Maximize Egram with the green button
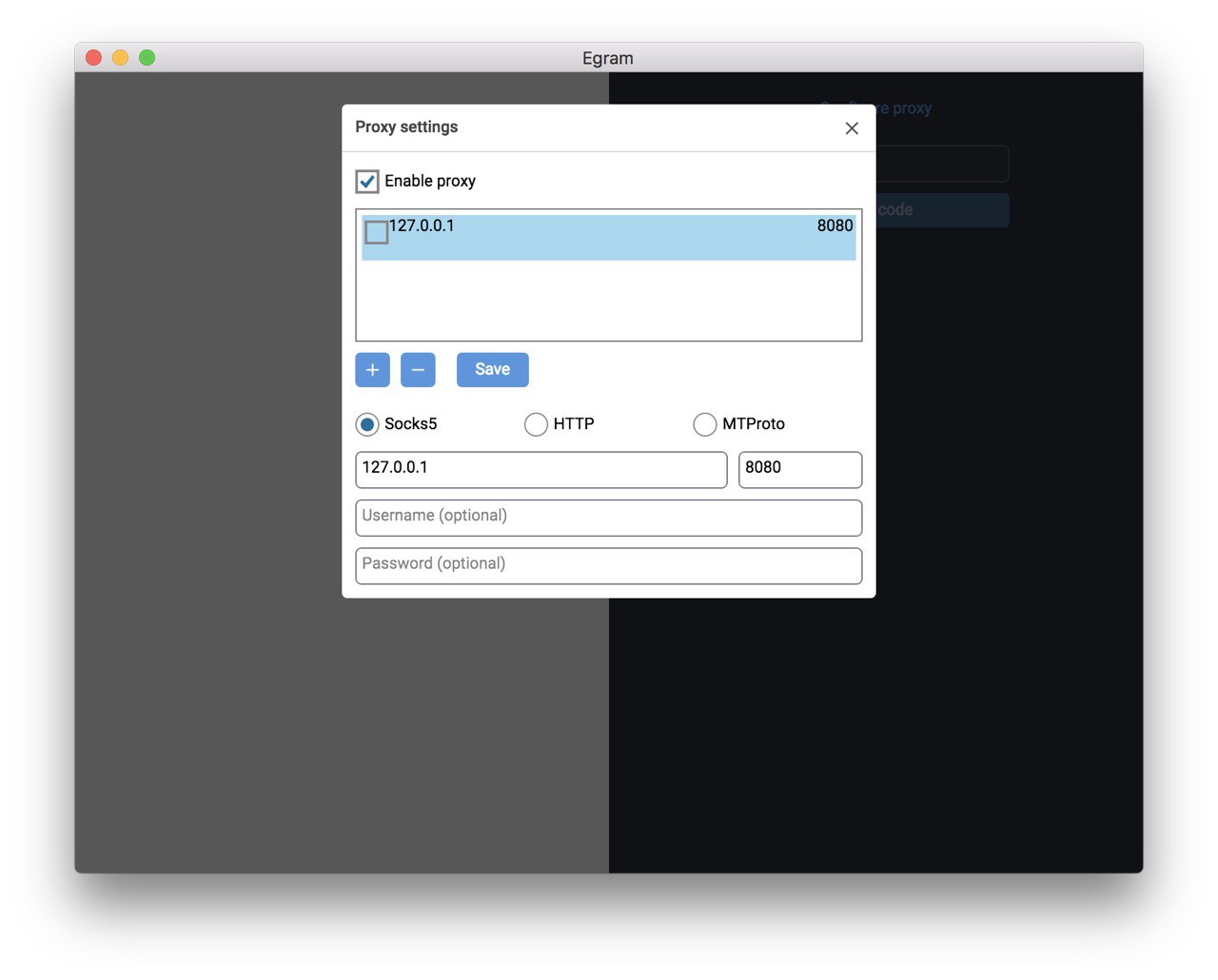 (x=147, y=57)
